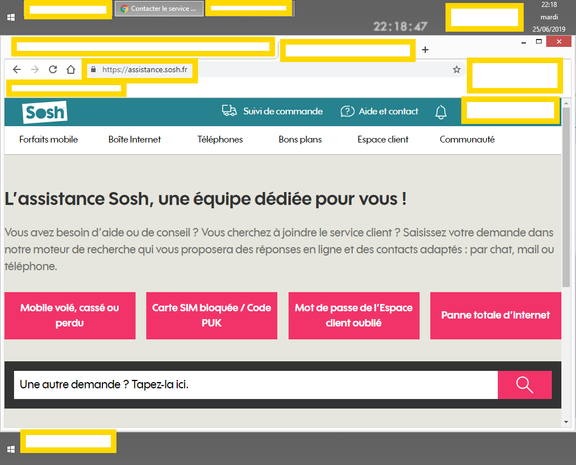This screenshot has height=465, width=576.
Task: Reload the page with the refresh icon
Action: (x=53, y=69)
